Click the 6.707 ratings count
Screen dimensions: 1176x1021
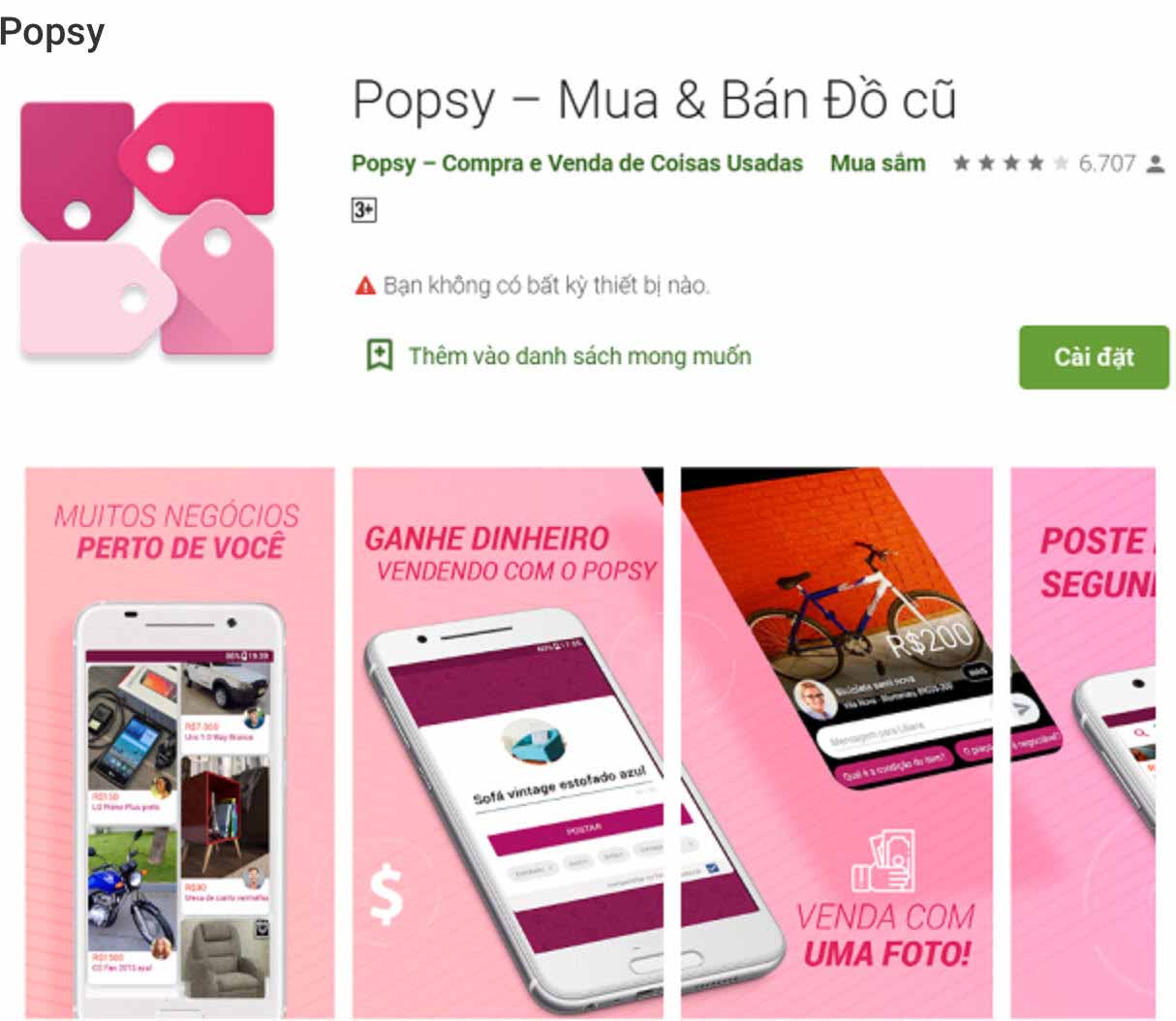[x=1106, y=163]
